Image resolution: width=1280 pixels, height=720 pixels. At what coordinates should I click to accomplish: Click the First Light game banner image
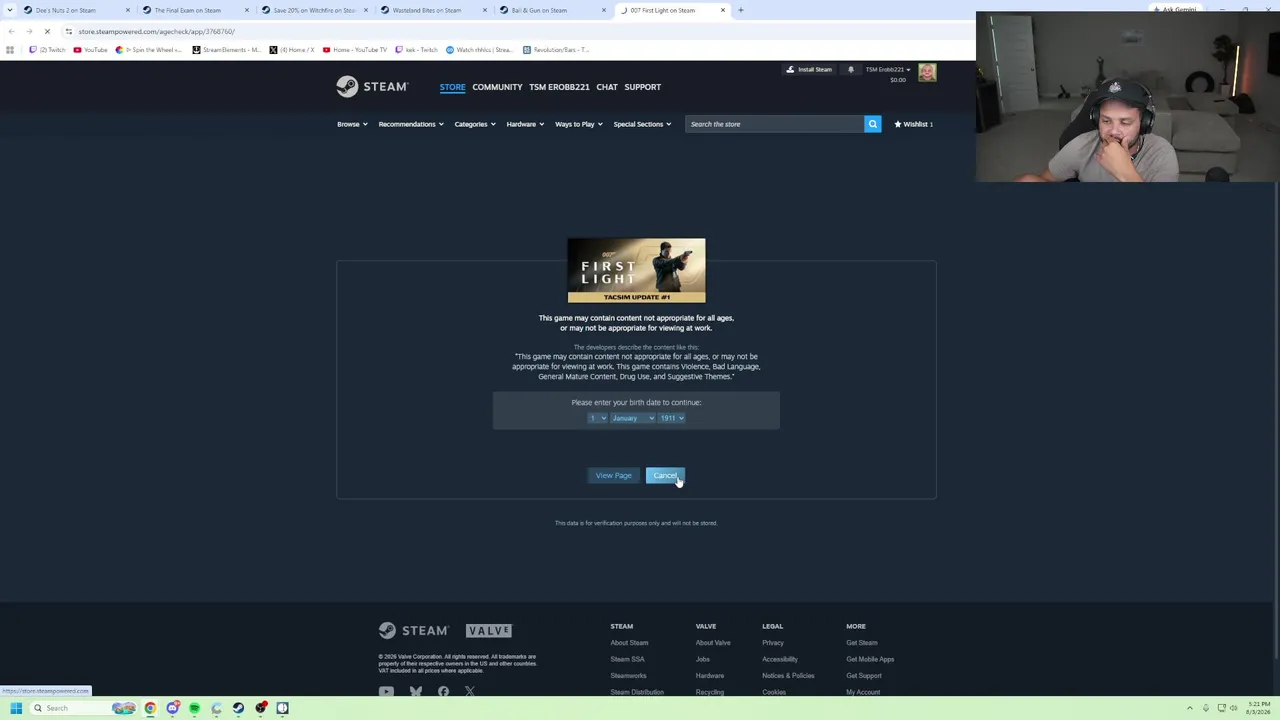tap(636, 270)
